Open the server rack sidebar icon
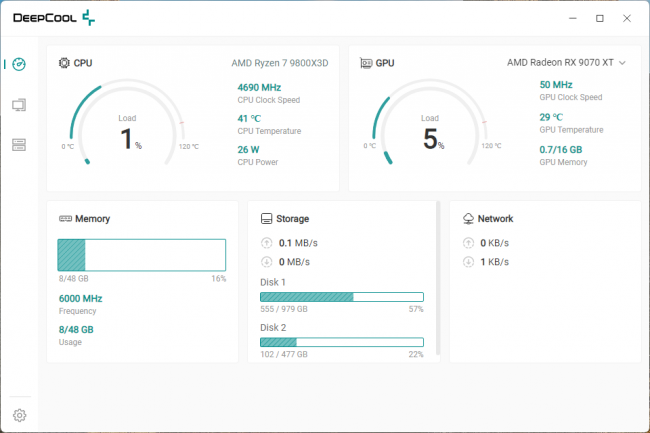 pyautogui.click(x=19, y=145)
